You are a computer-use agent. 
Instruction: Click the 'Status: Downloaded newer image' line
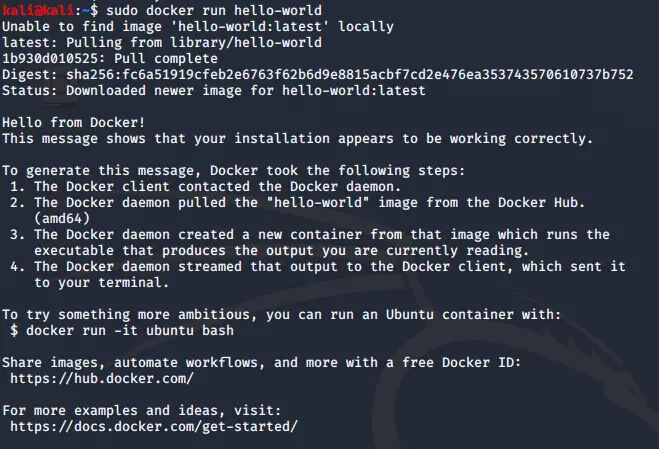[x=214, y=90]
